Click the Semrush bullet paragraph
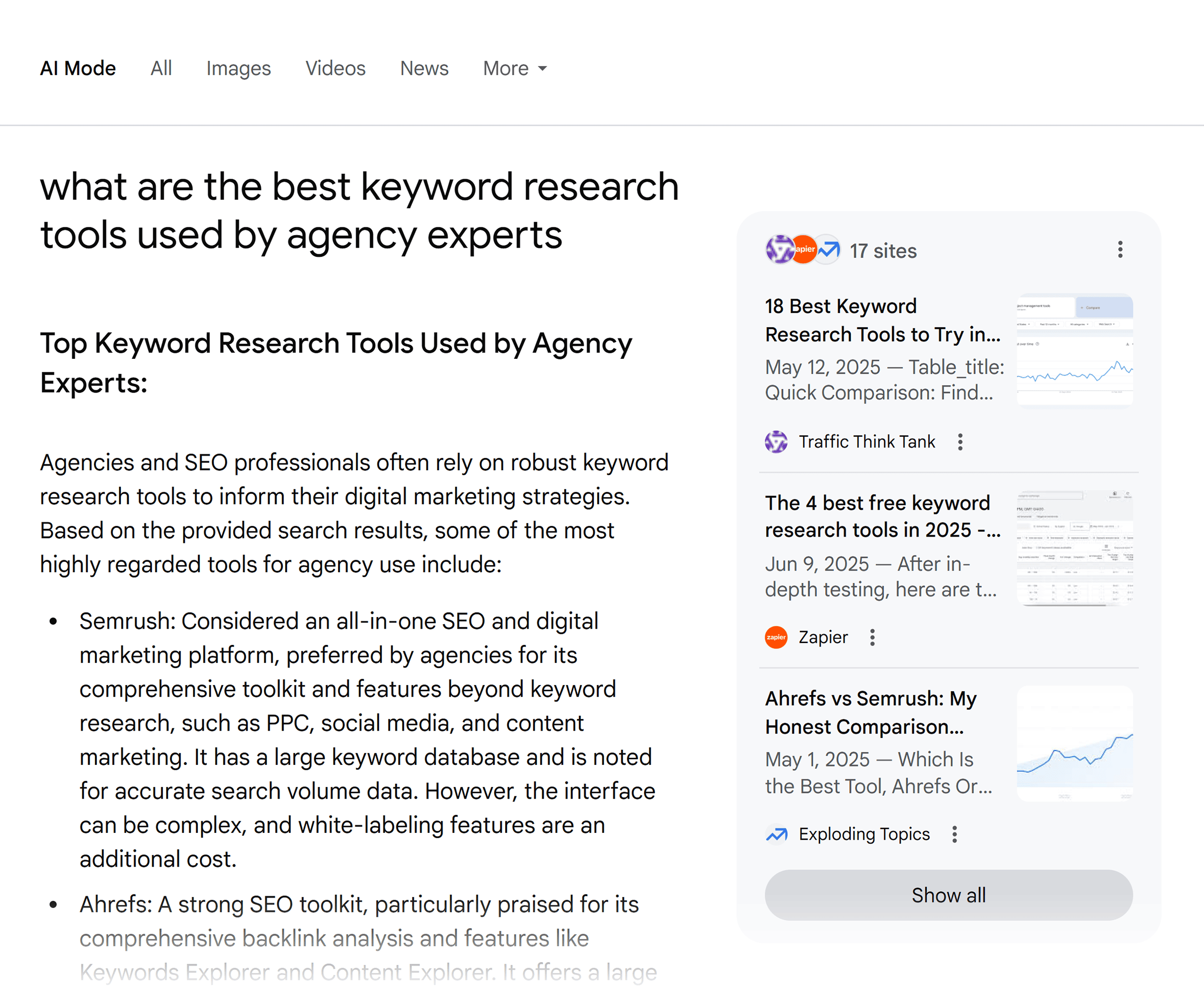 pyautogui.click(x=367, y=740)
